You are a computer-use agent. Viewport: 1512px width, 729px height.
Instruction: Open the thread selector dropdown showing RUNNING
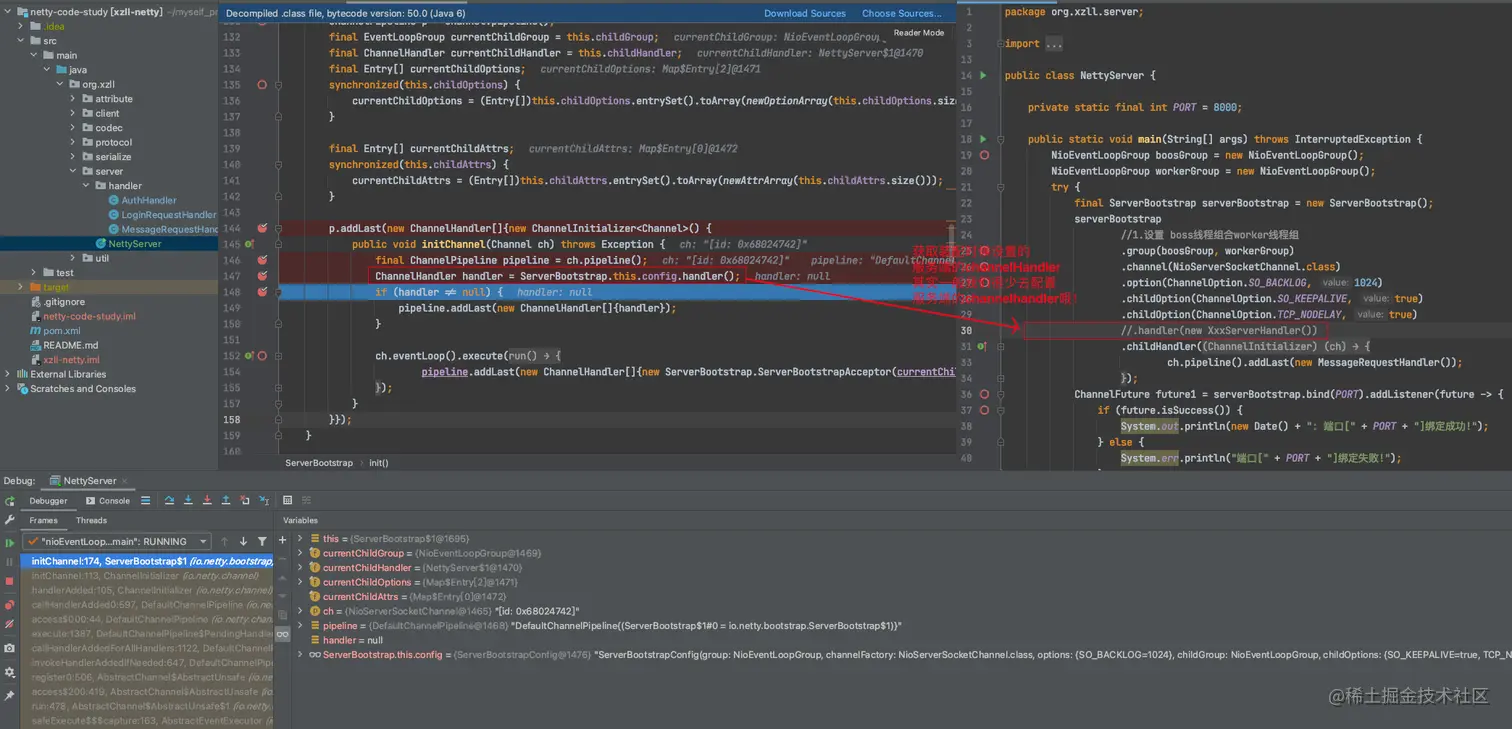coord(117,541)
